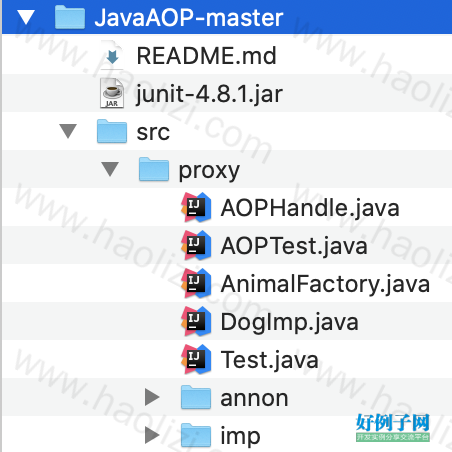The width and height of the screenshot is (452, 452).
Task: Click the JavaAOP-master folder icon
Action: (x=70, y=17)
